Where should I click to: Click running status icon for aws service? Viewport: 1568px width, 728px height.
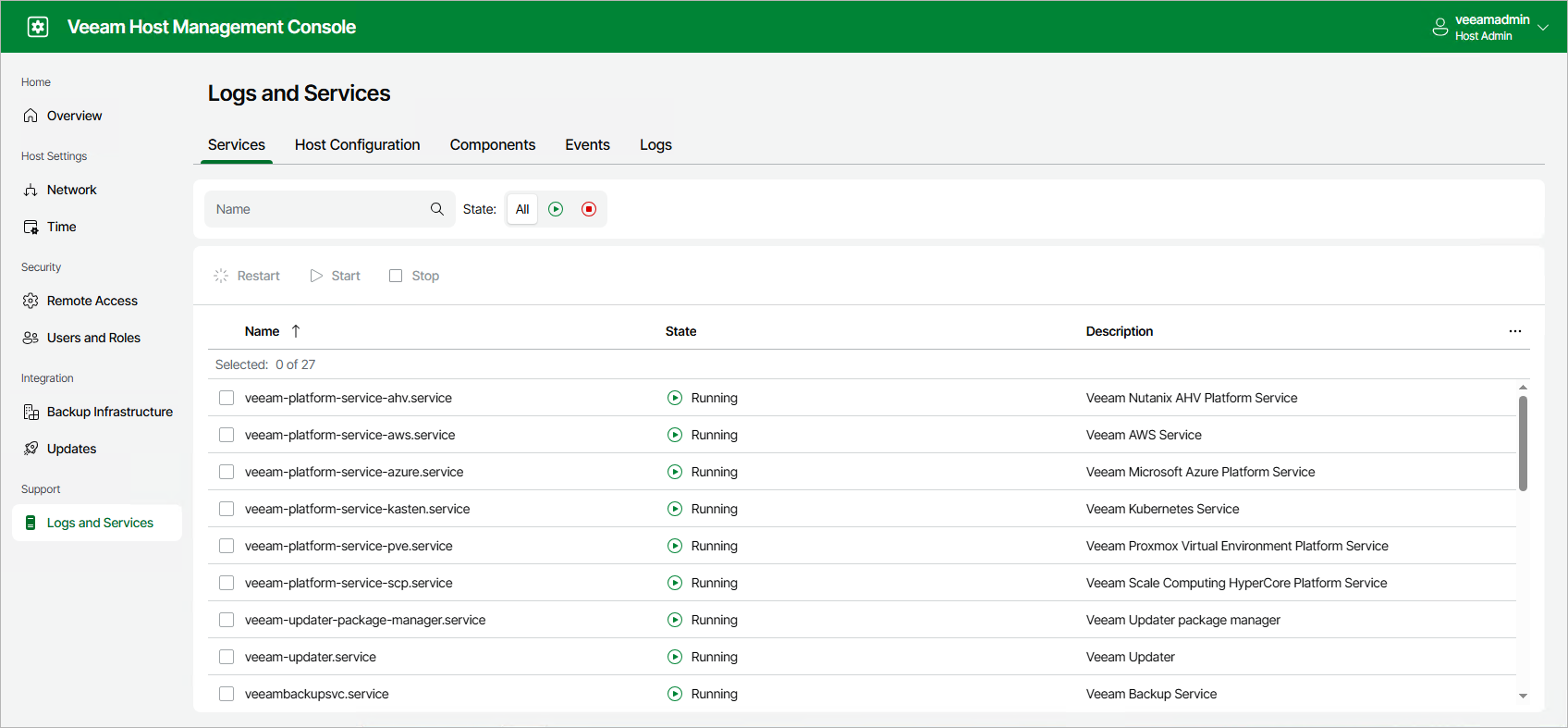[x=675, y=435]
